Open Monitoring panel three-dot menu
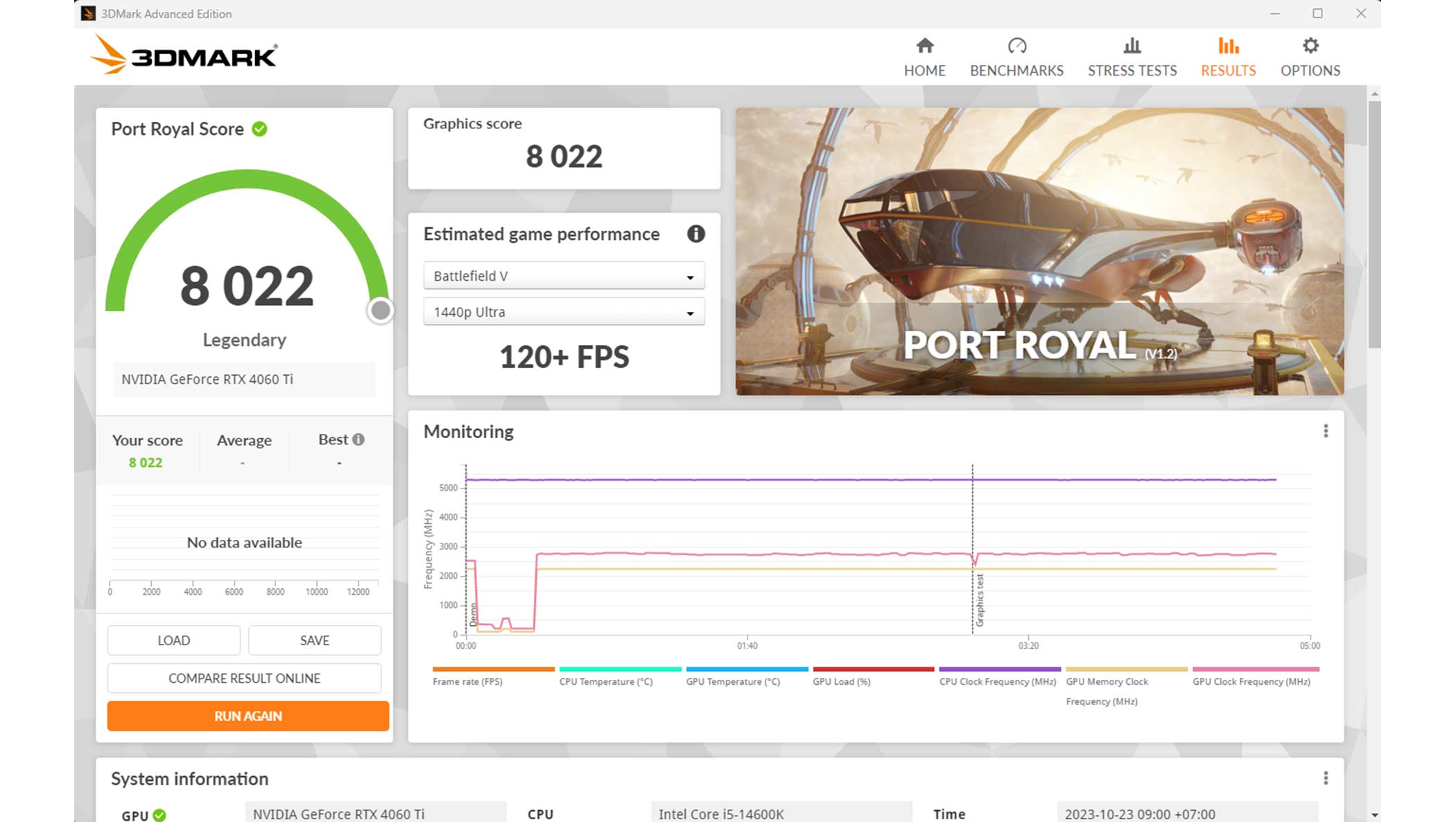The width and height of the screenshot is (1456, 822). pos(1325,431)
